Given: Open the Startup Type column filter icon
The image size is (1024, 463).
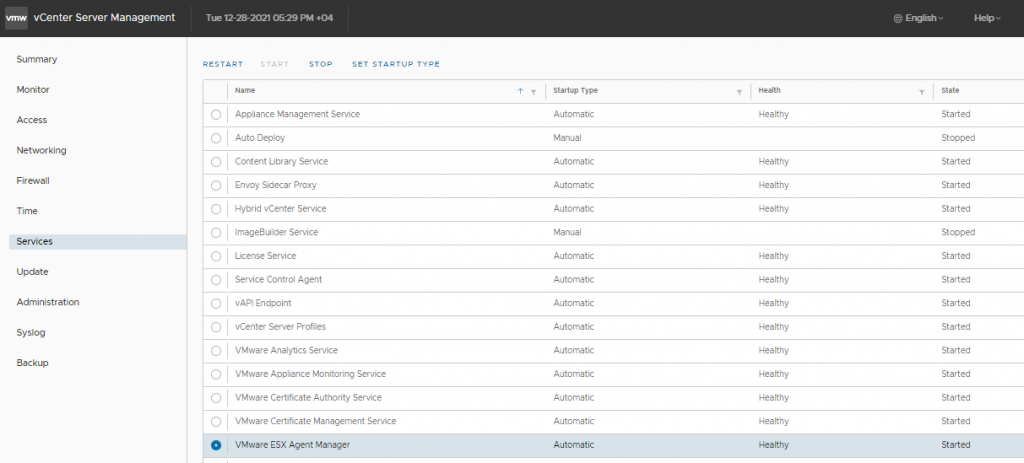Looking at the screenshot, I should [739, 92].
